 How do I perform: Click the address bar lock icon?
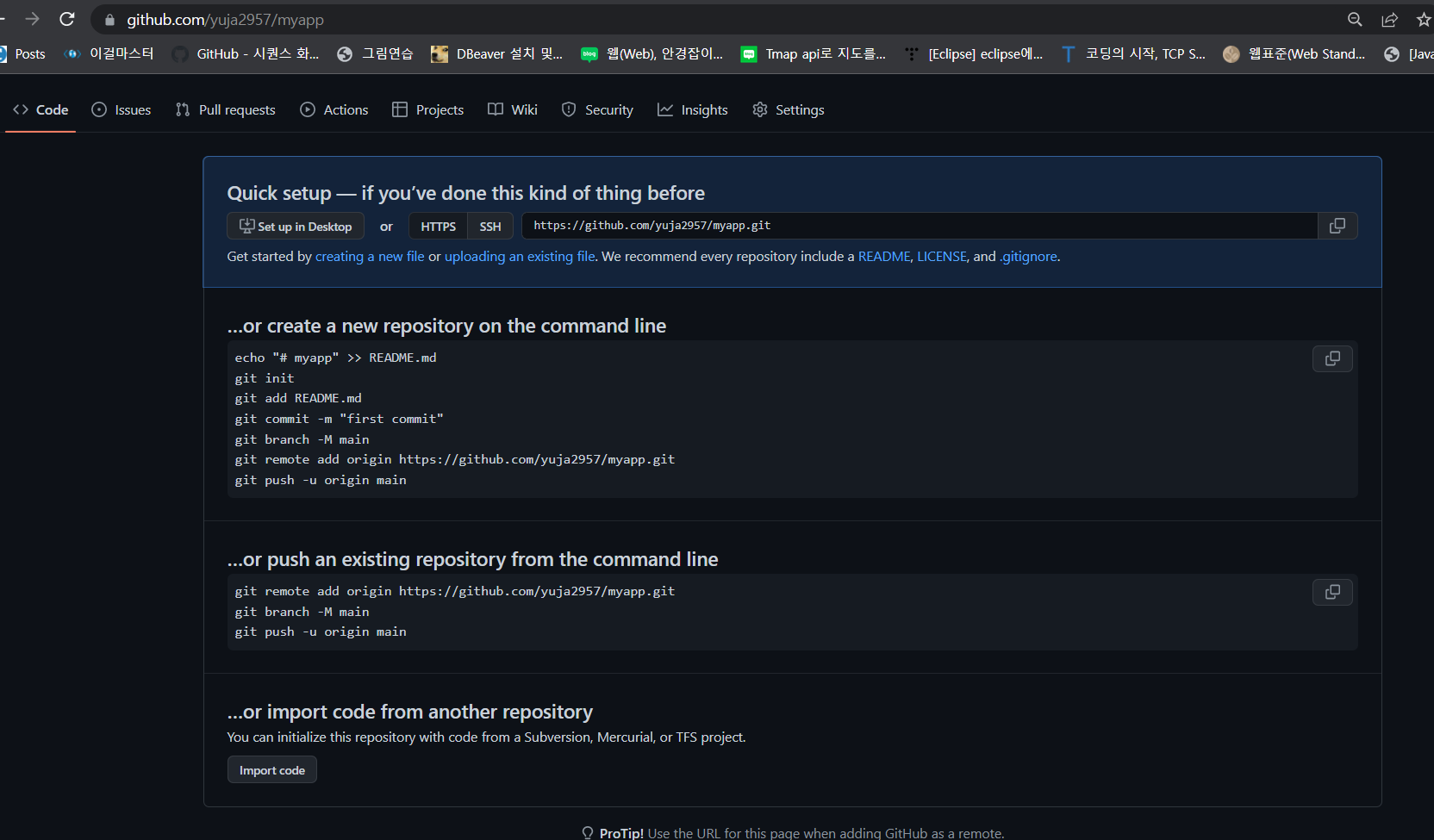pyautogui.click(x=109, y=20)
